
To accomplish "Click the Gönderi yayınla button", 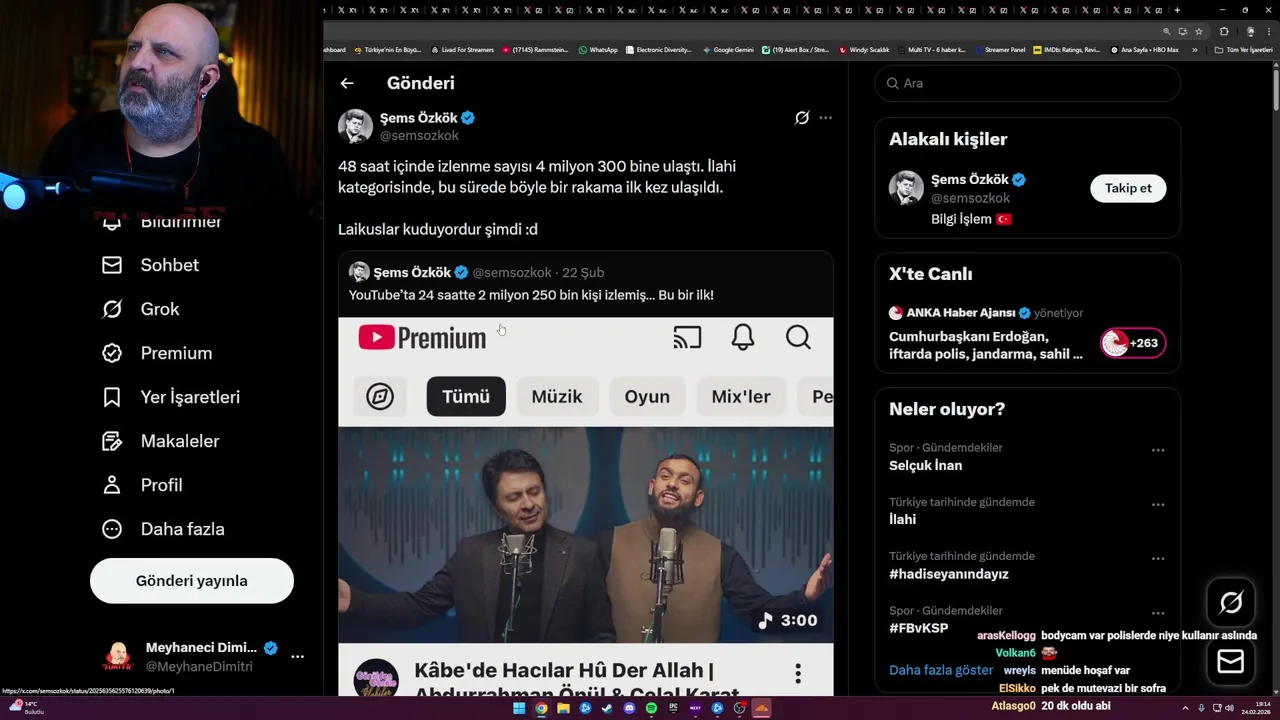I will [192, 581].
